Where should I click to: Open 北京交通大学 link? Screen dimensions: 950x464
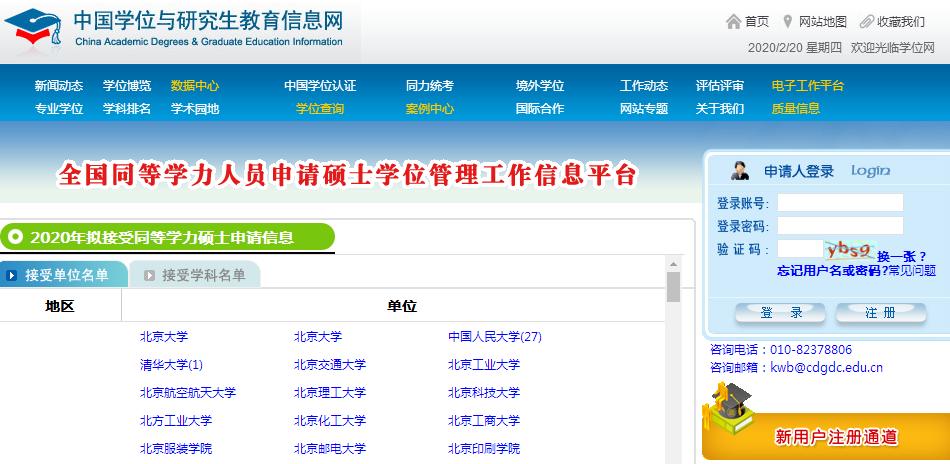[x=330, y=365]
